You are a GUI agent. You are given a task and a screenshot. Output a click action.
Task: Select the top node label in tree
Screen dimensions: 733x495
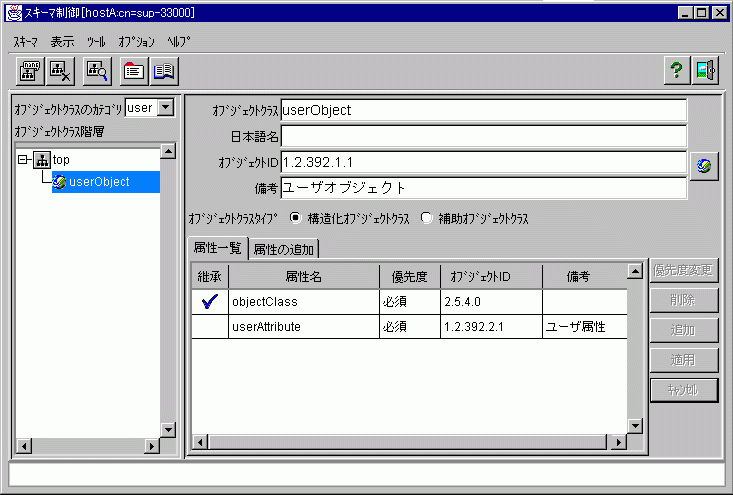[61, 160]
